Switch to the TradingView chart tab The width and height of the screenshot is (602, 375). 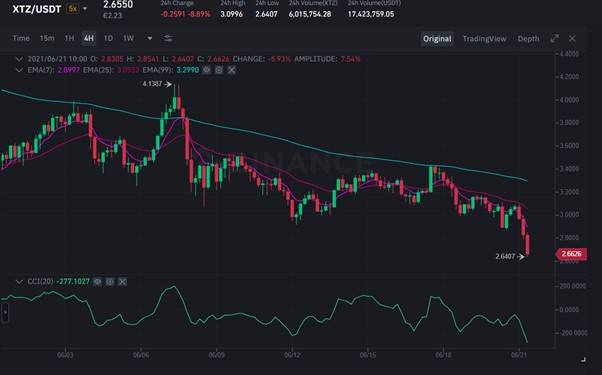coord(484,39)
